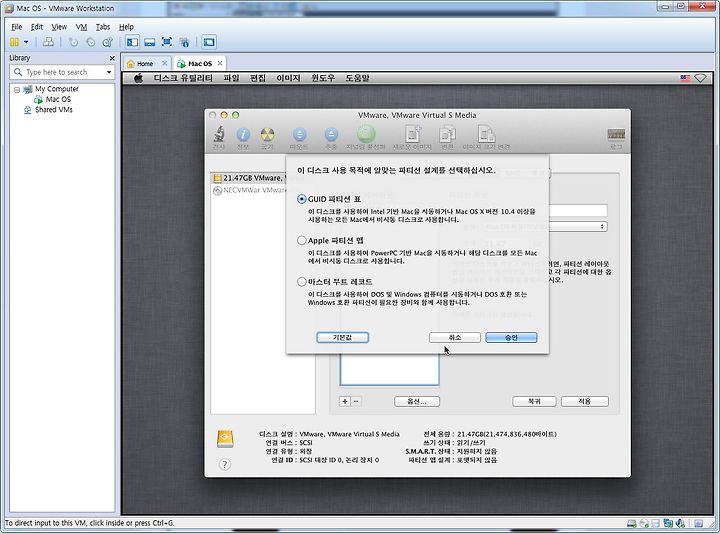720x533 pixels.
Task: Click the Send Ctrl+Alt+Del toolbar icon
Action: click(x=48, y=42)
